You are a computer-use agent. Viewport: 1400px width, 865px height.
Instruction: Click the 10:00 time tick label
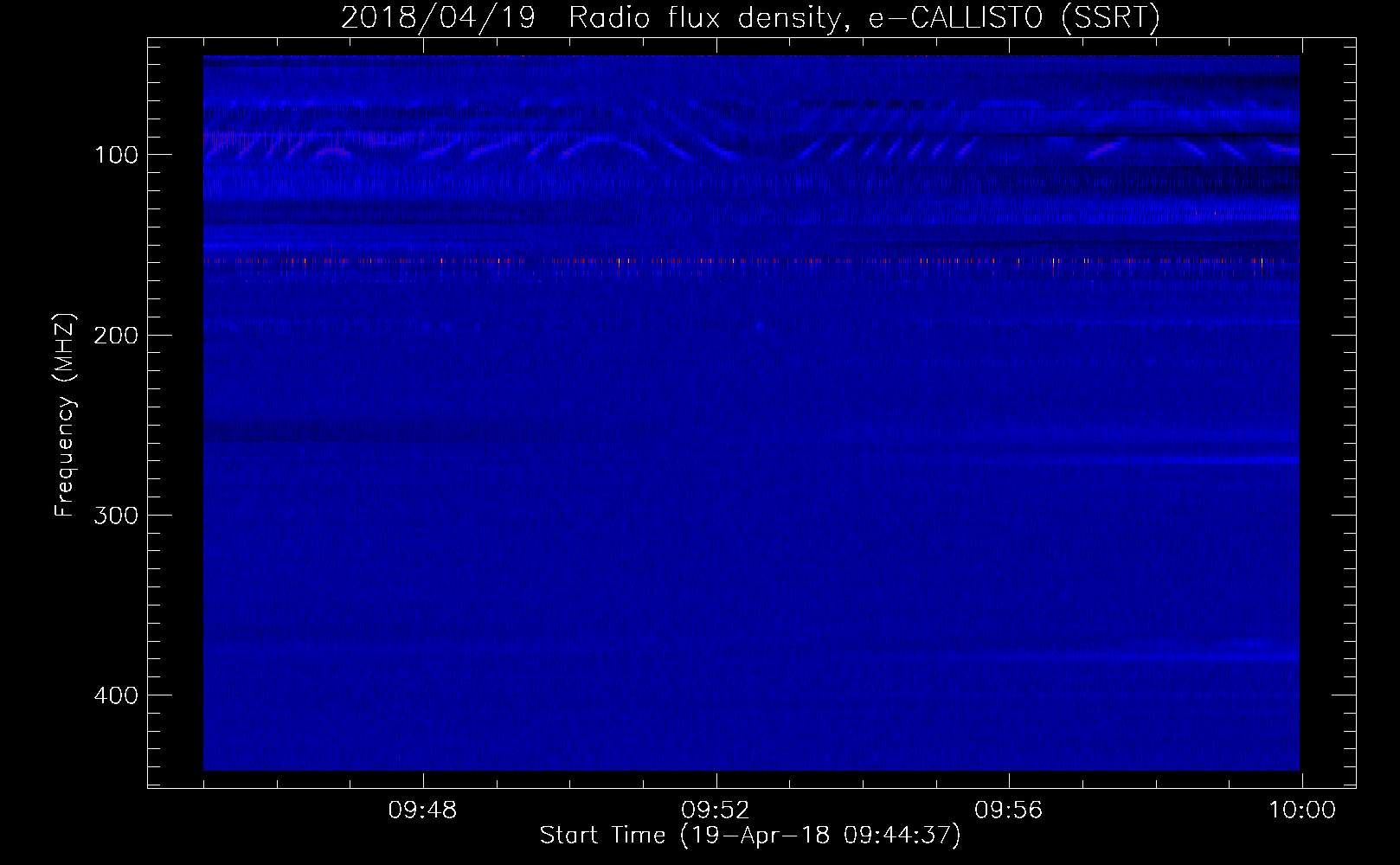pyautogui.click(x=1302, y=811)
